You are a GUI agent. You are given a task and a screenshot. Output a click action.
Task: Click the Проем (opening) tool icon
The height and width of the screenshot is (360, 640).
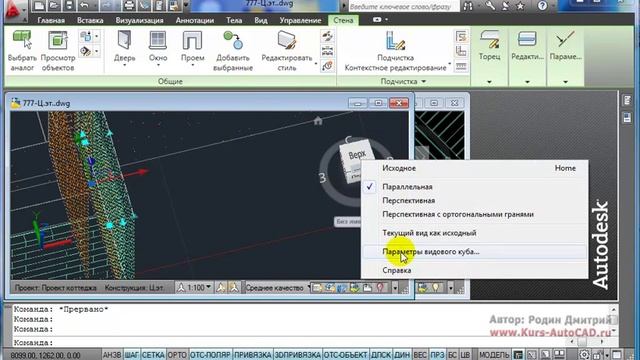pos(192,41)
